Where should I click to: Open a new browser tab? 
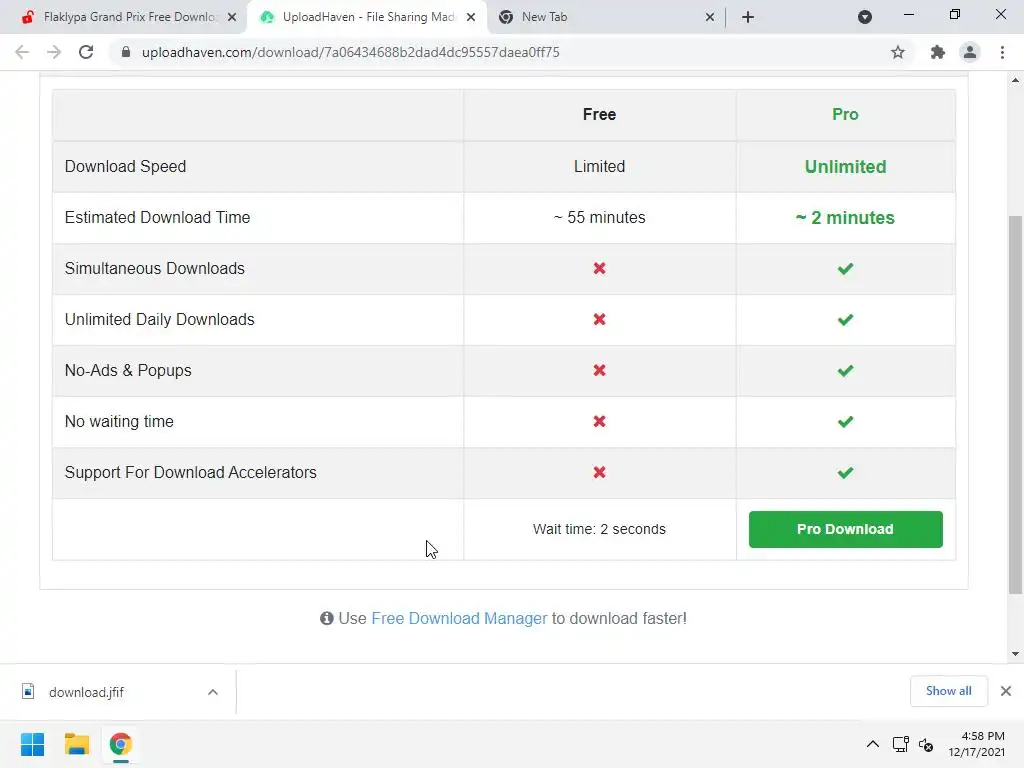pos(748,17)
